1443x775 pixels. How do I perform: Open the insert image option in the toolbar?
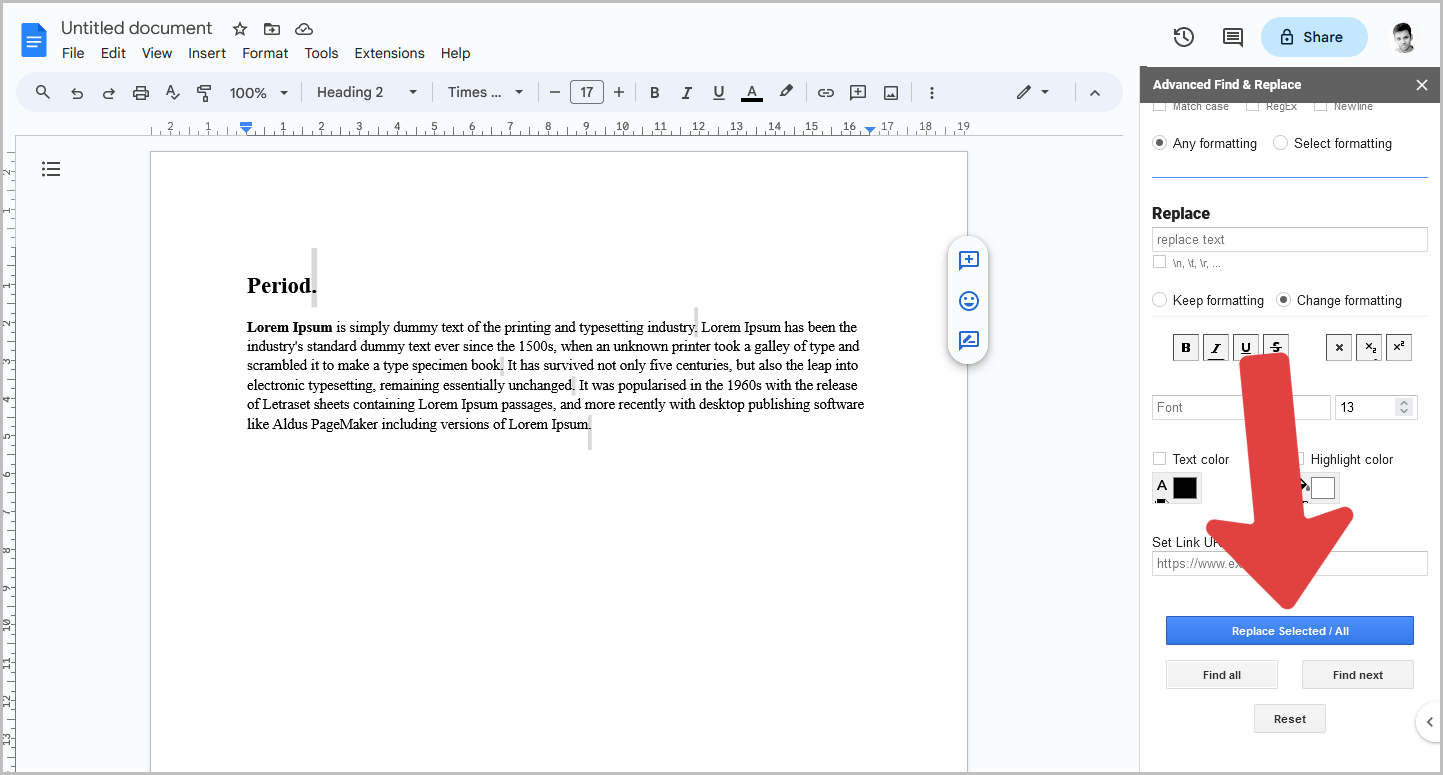point(890,92)
